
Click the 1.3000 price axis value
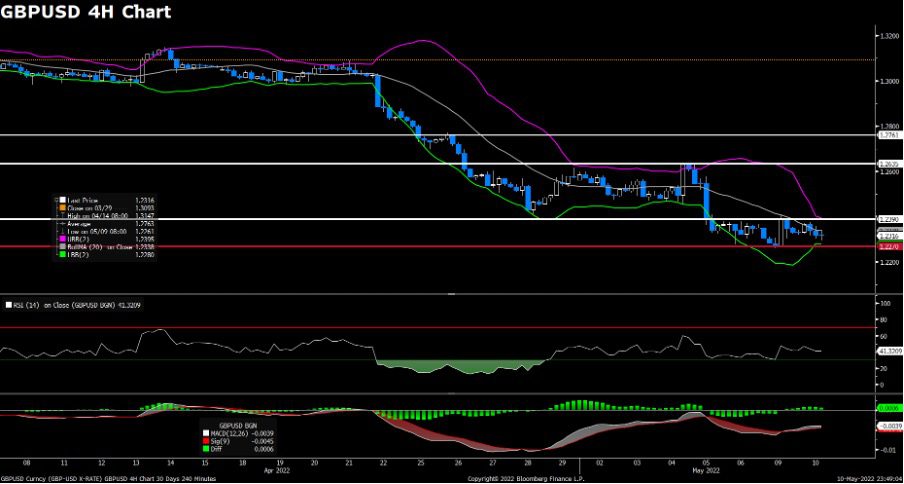click(x=888, y=81)
